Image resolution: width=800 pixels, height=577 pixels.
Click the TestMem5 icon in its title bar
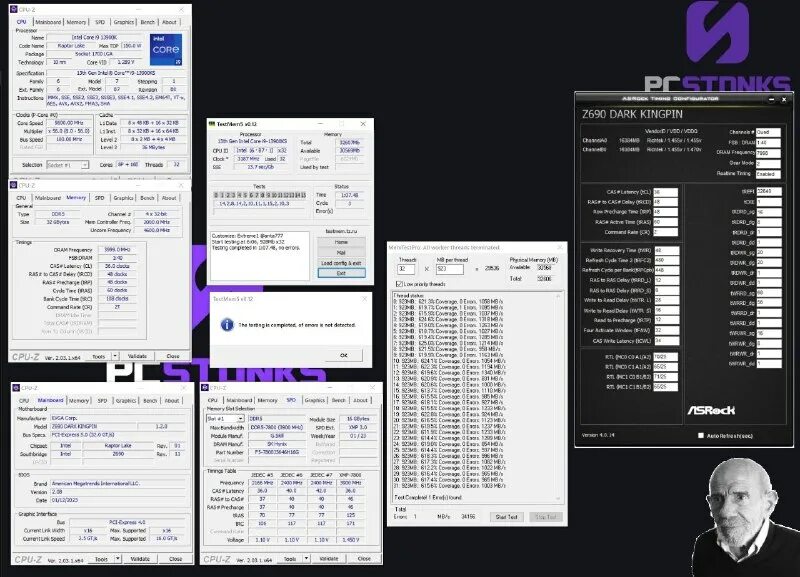click(x=213, y=123)
